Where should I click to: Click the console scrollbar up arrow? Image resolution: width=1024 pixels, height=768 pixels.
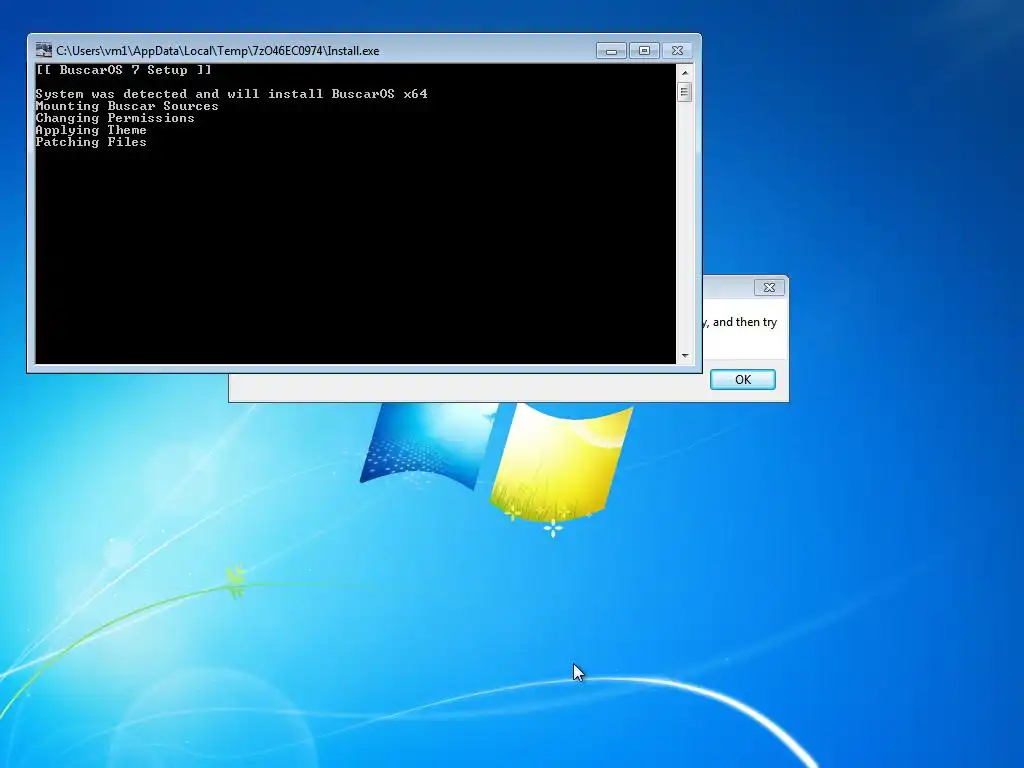point(684,72)
